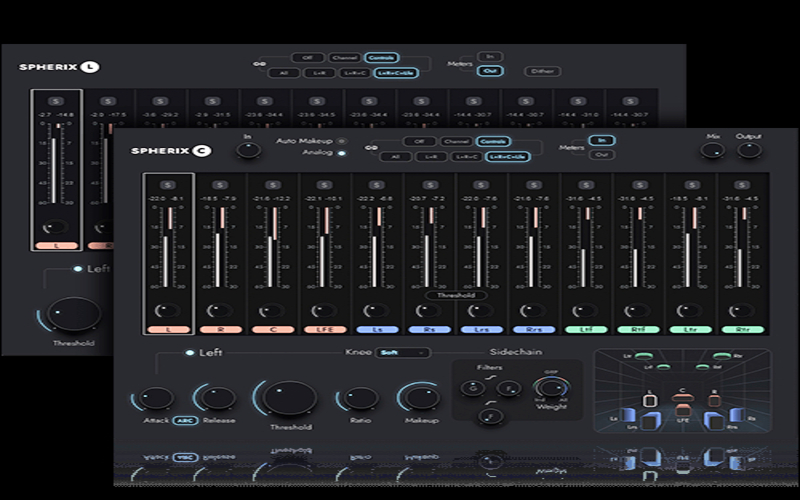The image size is (800, 500).
Task: Click the Ltf overhead speaker icon
Action: (x=663, y=367)
